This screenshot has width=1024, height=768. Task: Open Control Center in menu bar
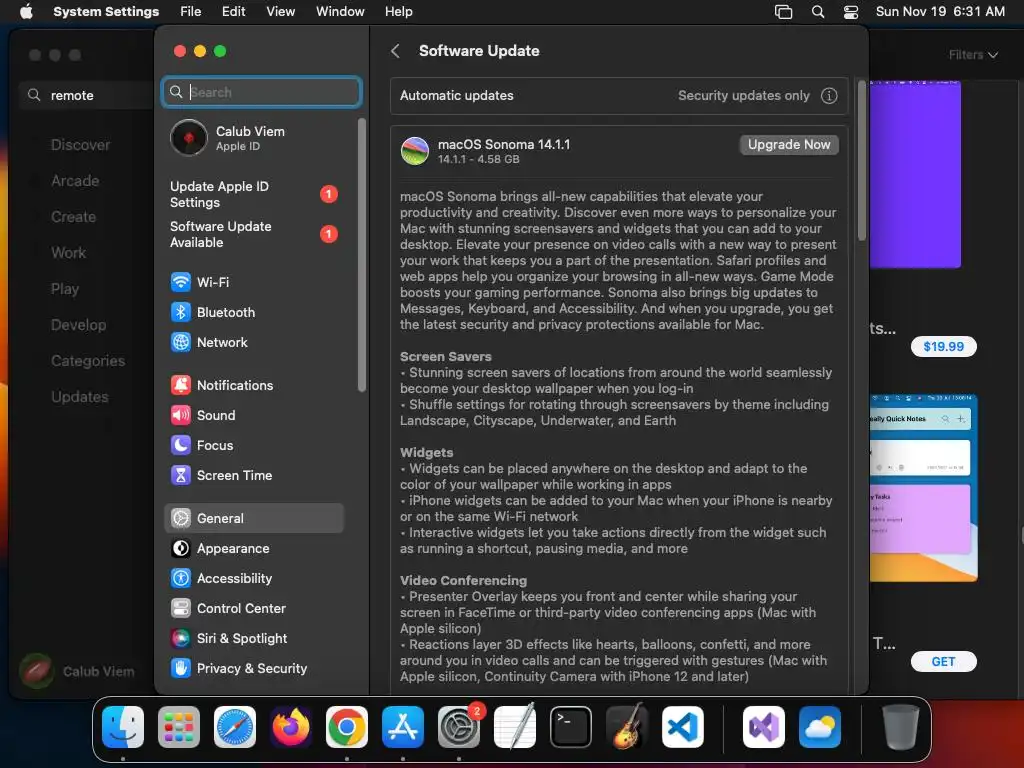pyautogui.click(x=850, y=12)
